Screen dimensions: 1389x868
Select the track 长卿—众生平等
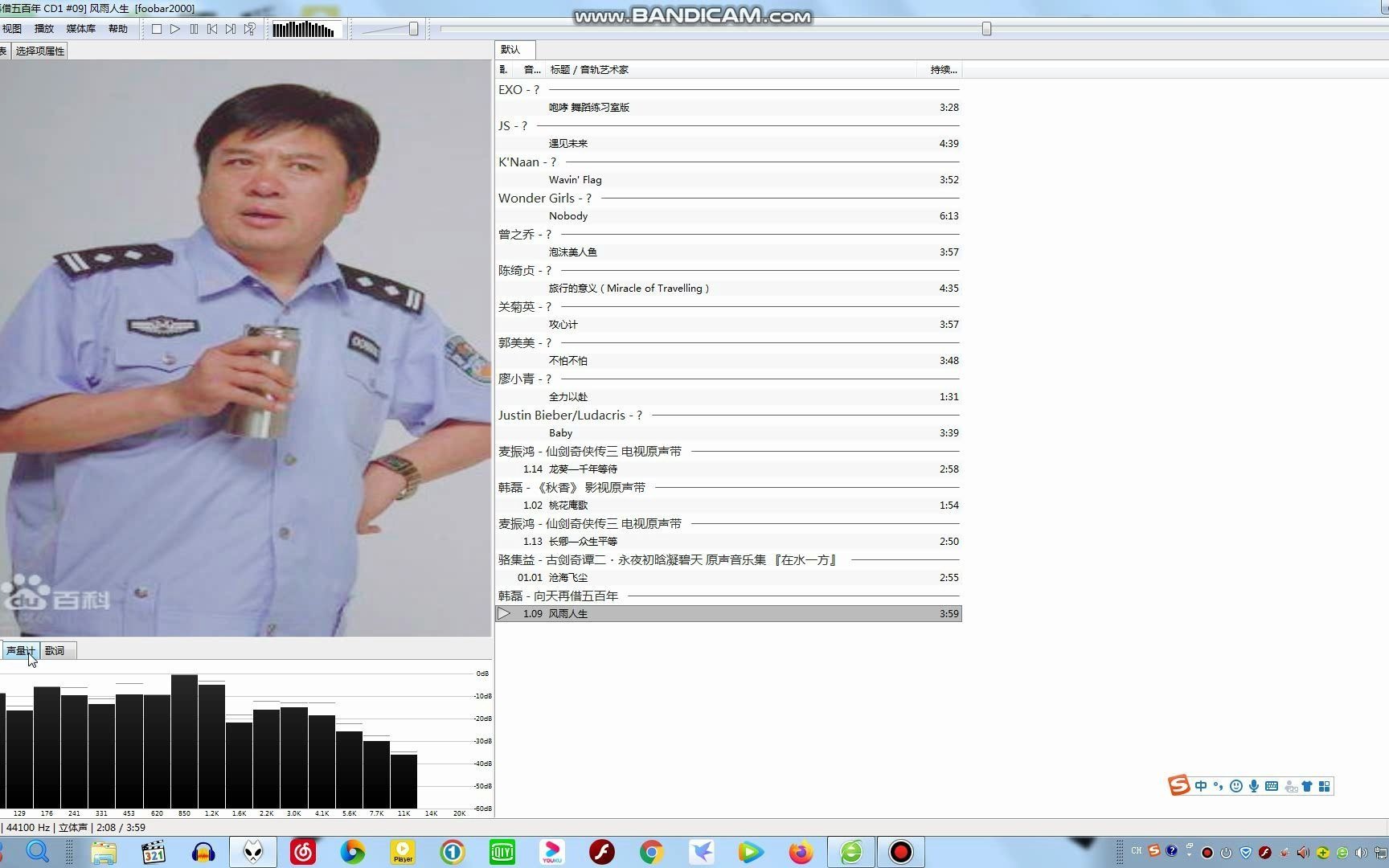click(x=728, y=541)
